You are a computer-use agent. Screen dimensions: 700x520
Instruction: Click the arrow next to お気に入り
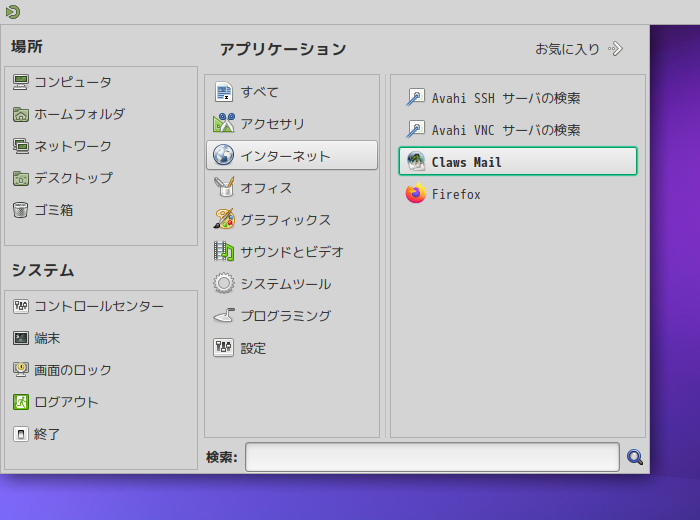615,49
